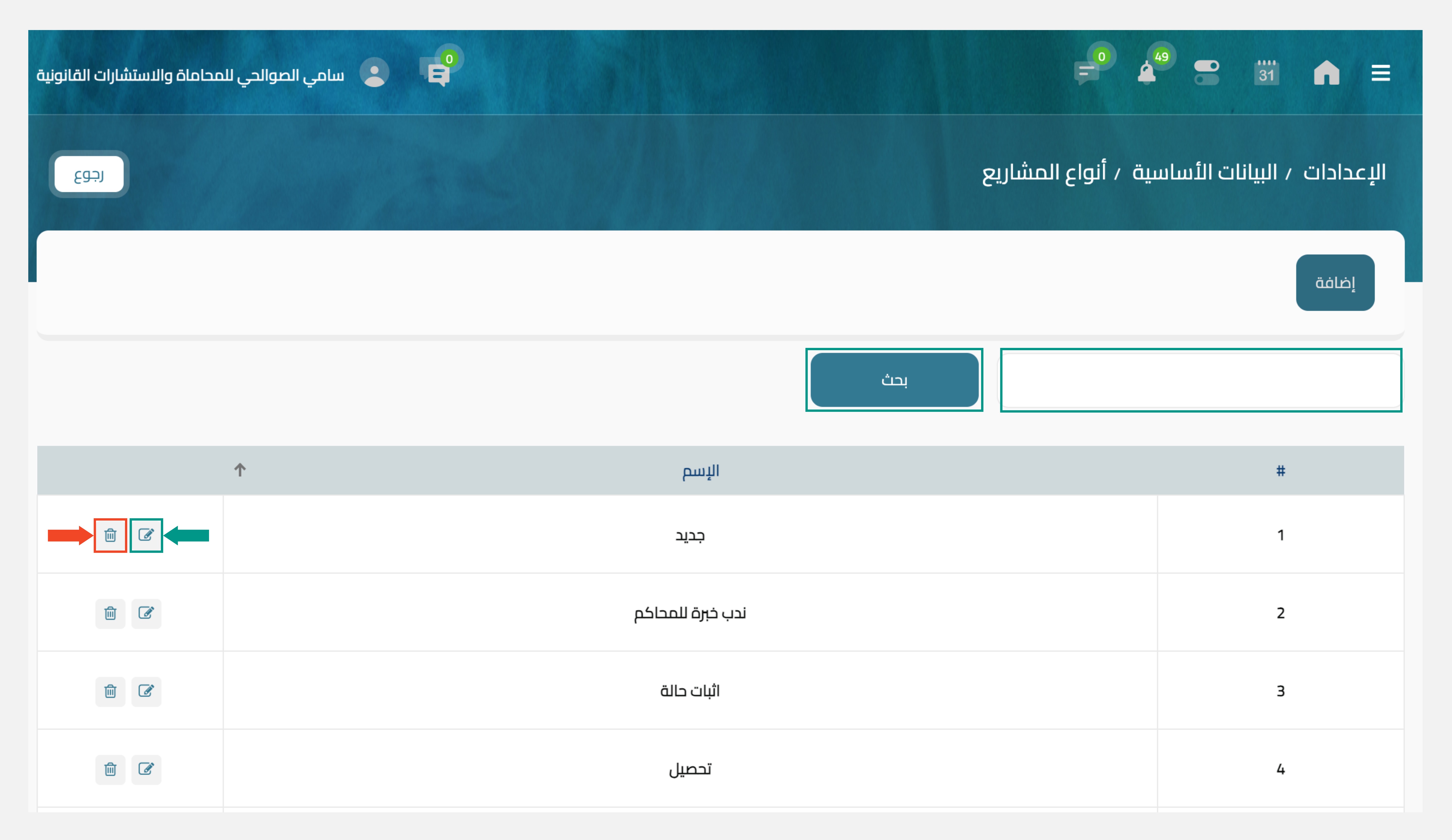
Task: Open messages icon beside the bell
Action: (1087, 73)
